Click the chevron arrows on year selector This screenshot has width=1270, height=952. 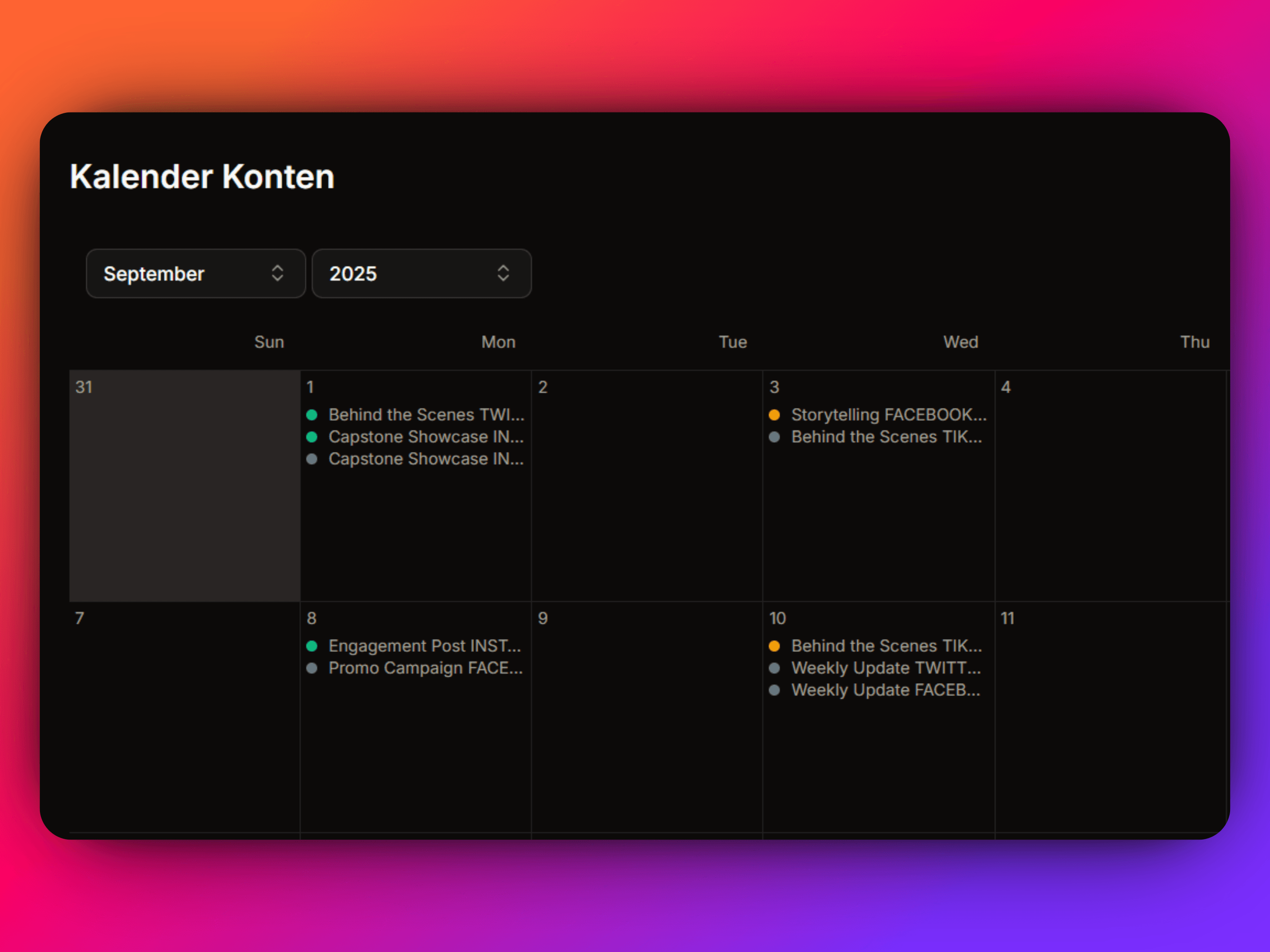[x=503, y=273]
